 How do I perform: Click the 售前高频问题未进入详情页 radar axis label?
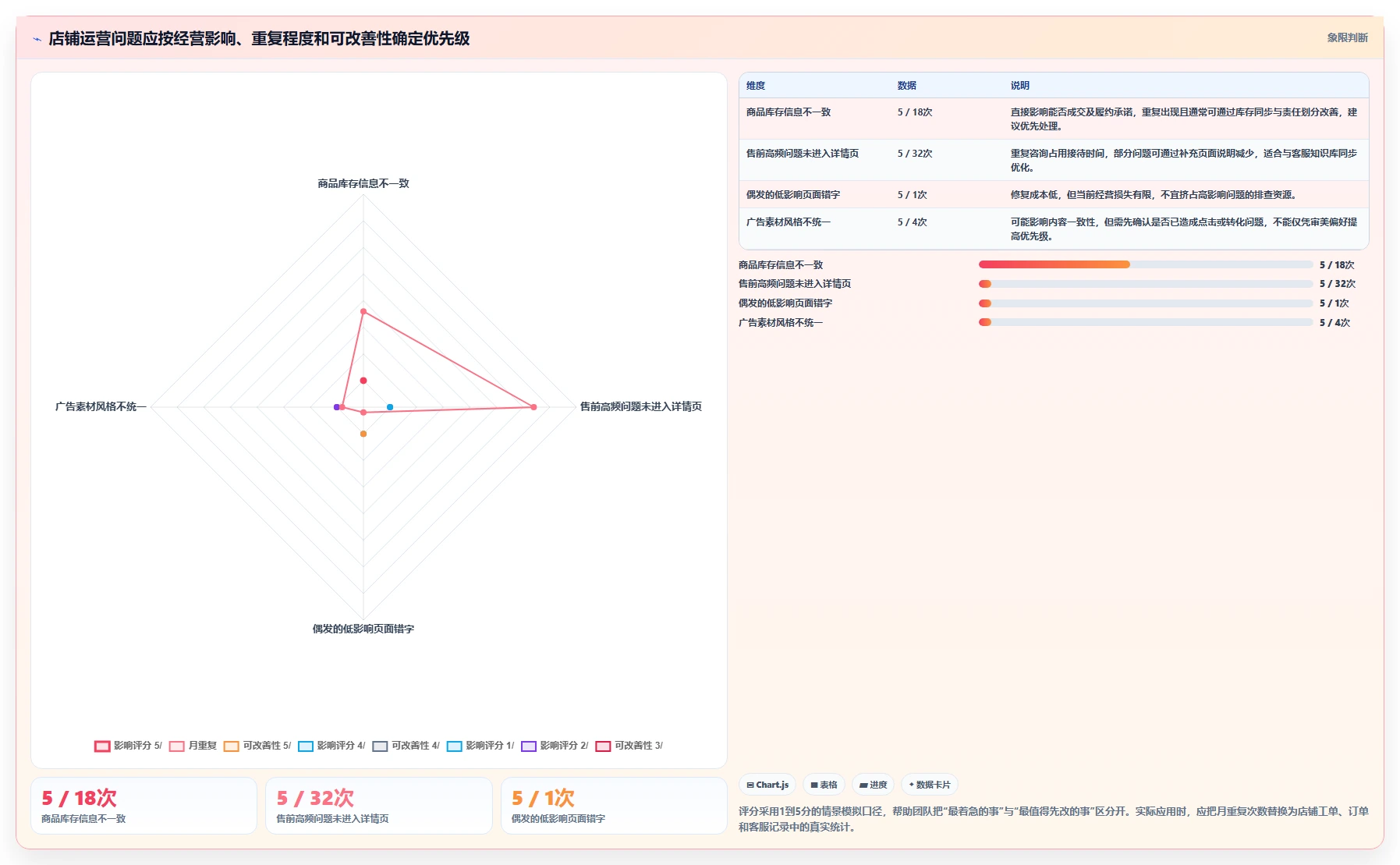(641, 406)
